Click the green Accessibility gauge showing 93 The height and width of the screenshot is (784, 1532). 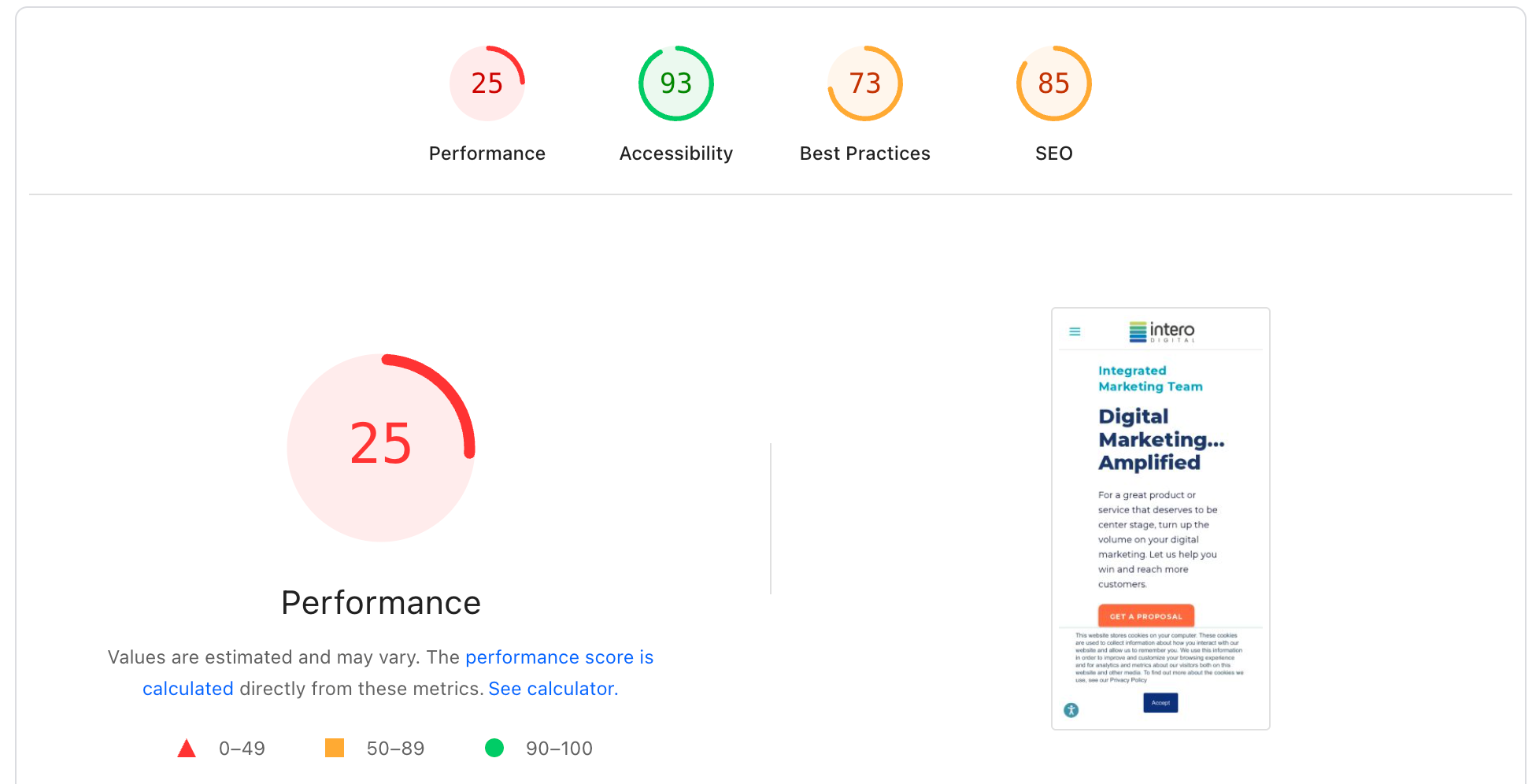[x=675, y=83]
